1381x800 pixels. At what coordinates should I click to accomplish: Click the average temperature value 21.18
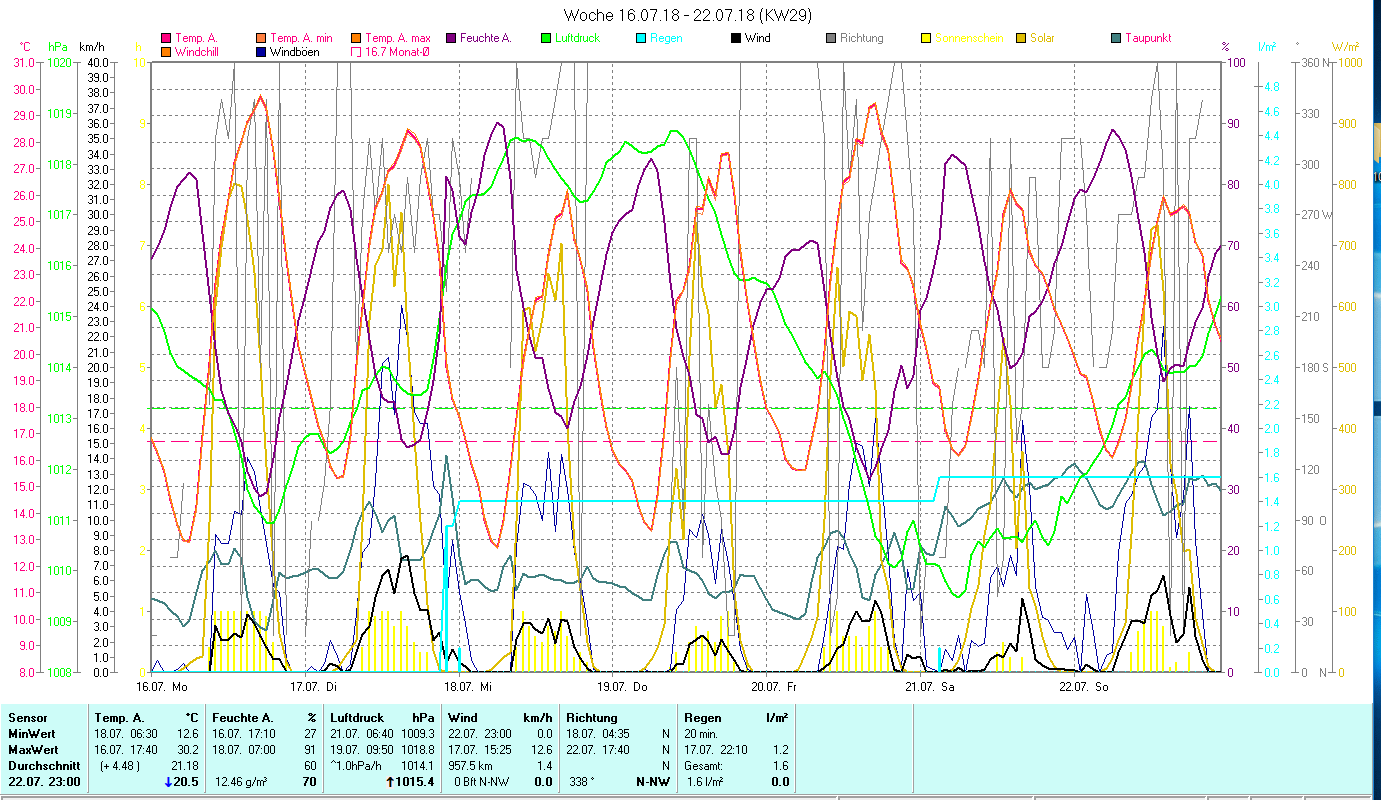185,766
